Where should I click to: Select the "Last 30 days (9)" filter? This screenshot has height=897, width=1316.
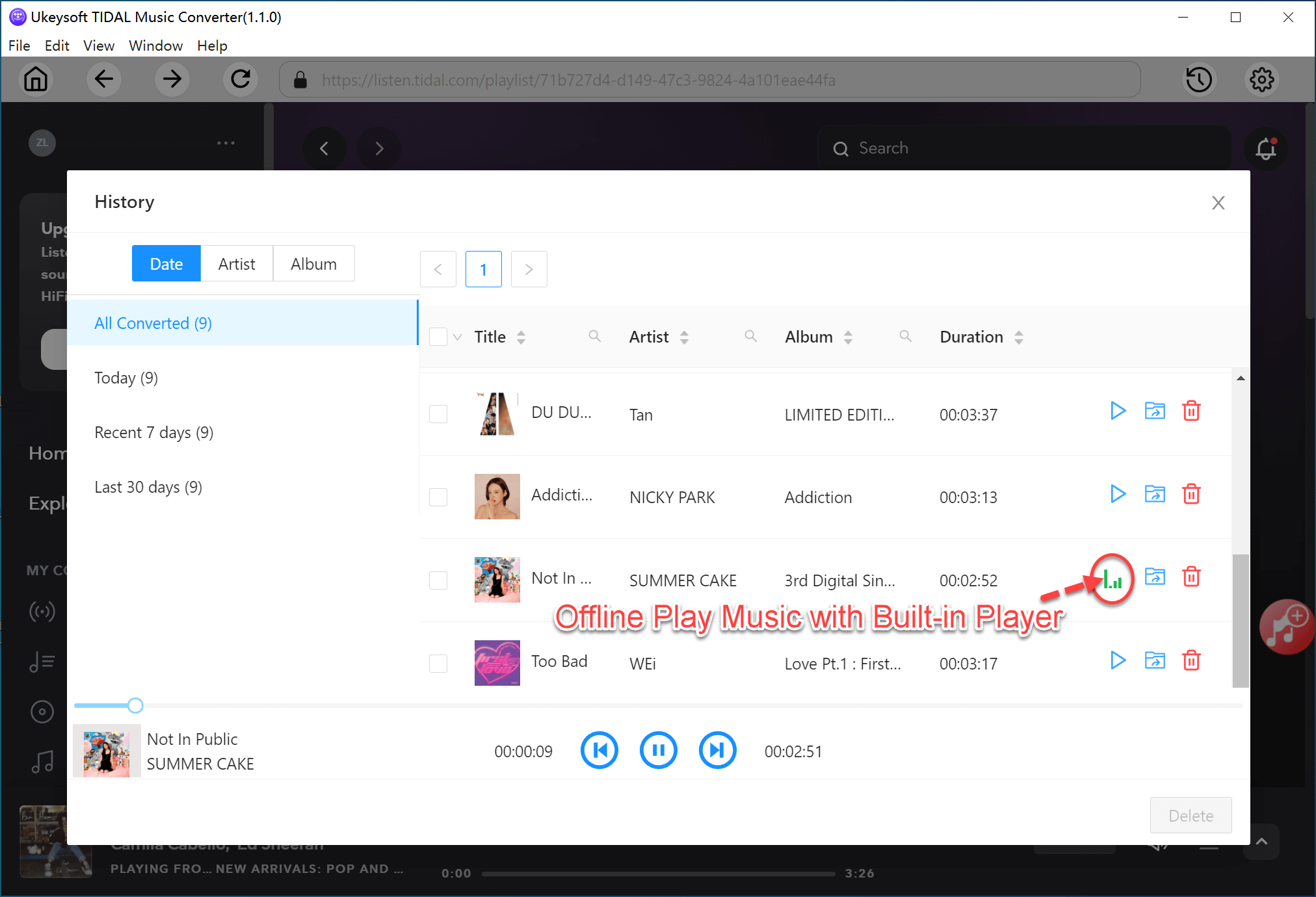pyautogui.click(x=148, y=486)
